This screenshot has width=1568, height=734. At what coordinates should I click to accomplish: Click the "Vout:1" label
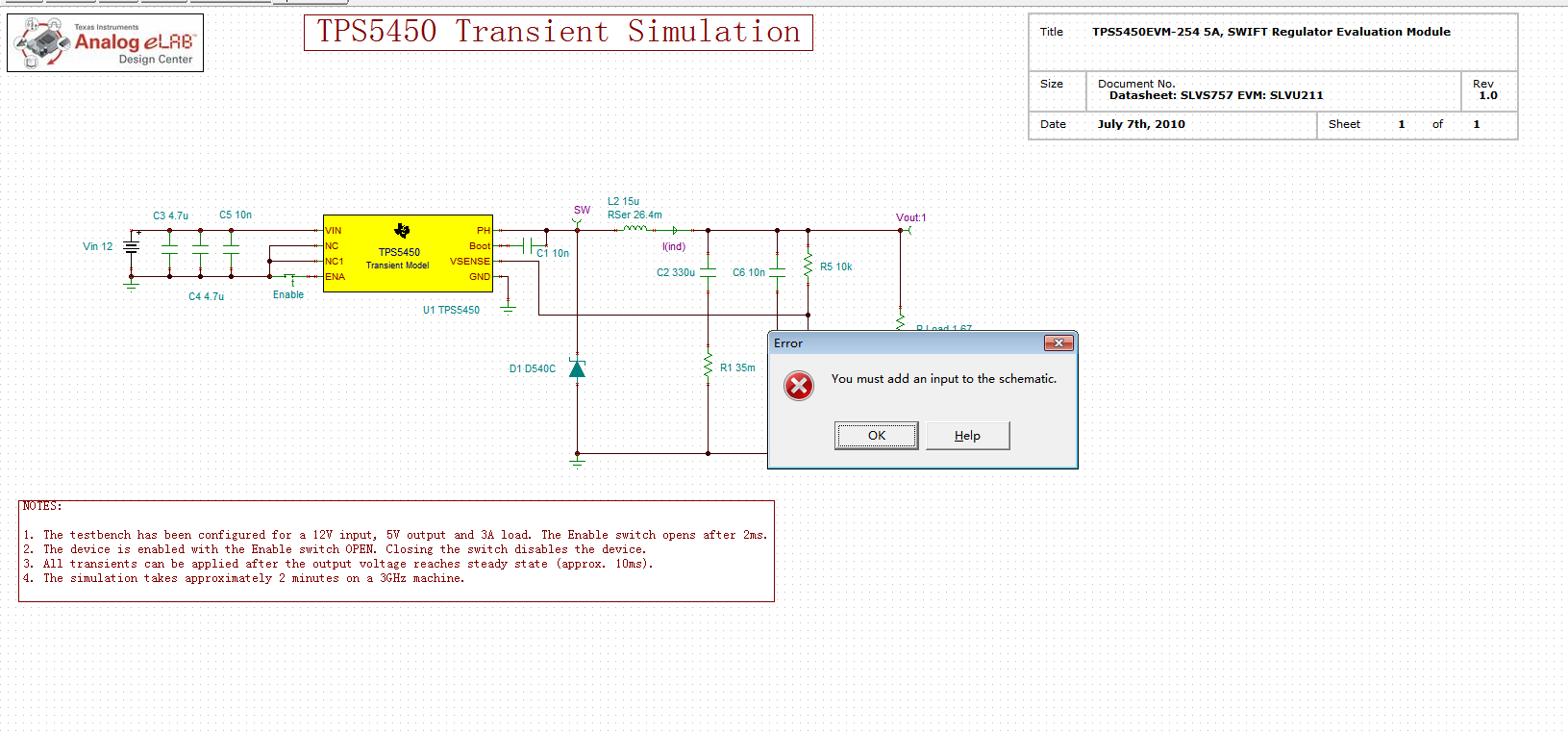(911, 217)
